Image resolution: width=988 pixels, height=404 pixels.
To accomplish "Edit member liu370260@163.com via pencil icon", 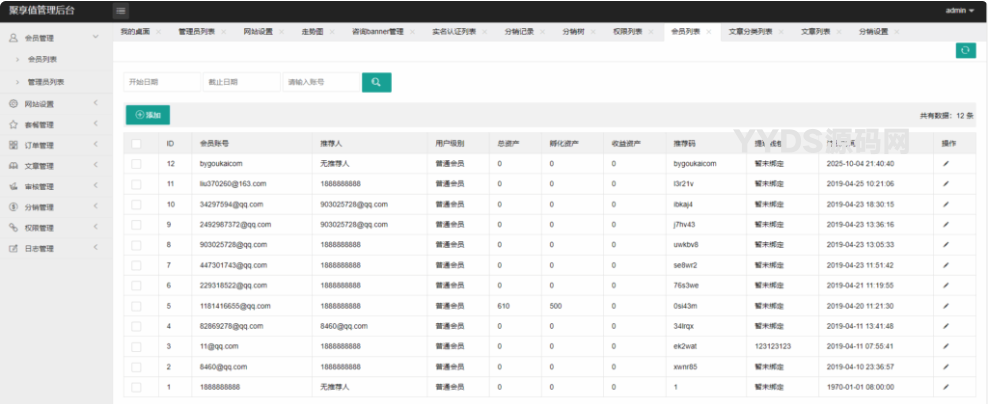I will [x=945, y=184].
